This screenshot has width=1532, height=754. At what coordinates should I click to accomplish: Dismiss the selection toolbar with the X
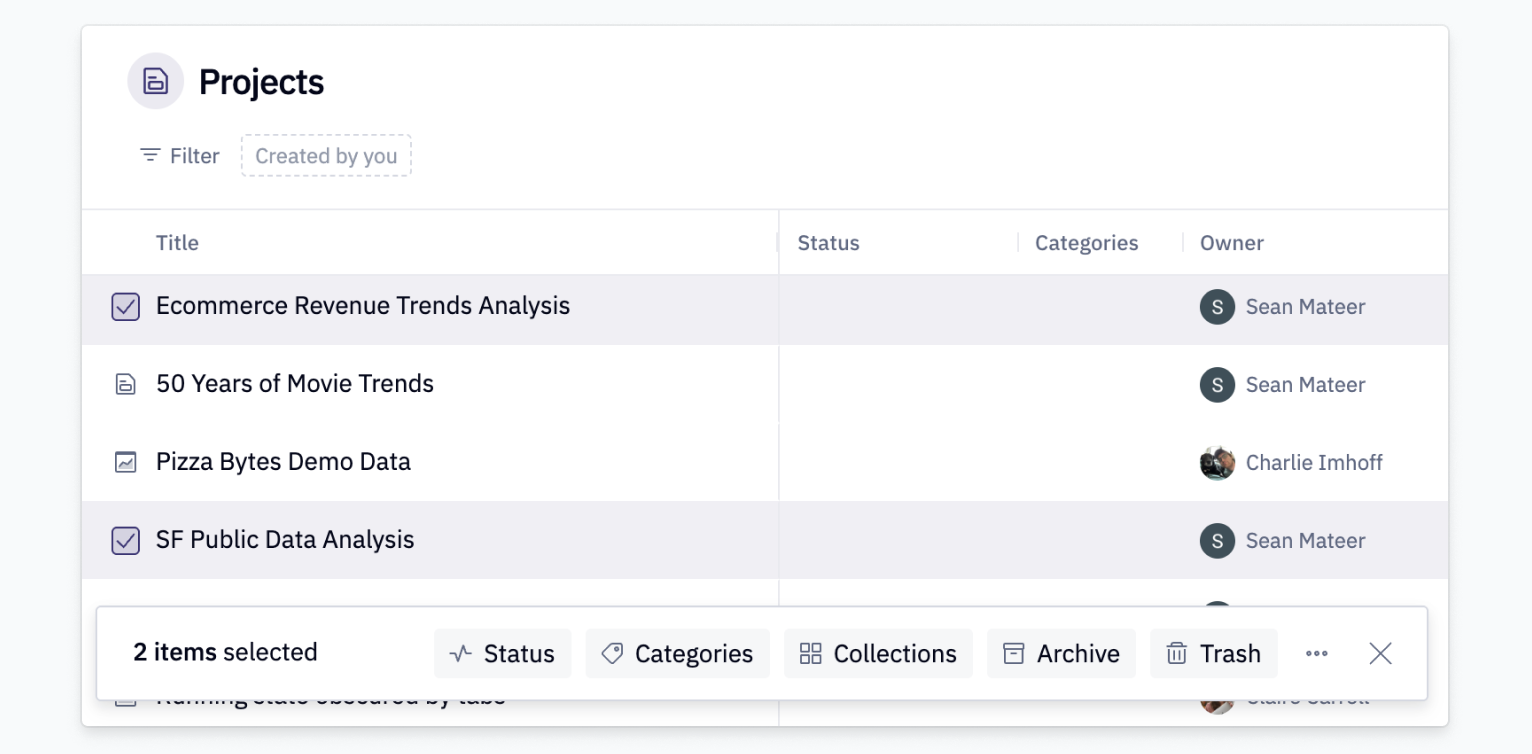[x=1380, y=653]
